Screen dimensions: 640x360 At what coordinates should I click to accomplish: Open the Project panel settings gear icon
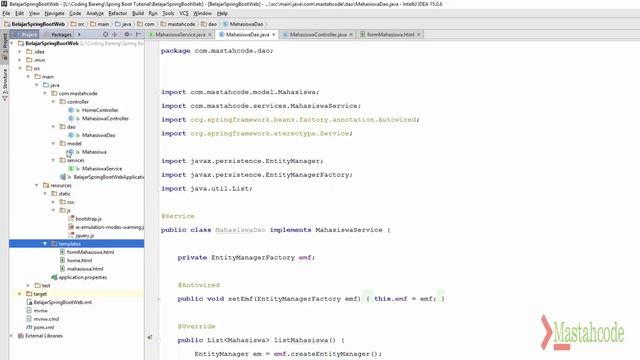pos(127,35)
